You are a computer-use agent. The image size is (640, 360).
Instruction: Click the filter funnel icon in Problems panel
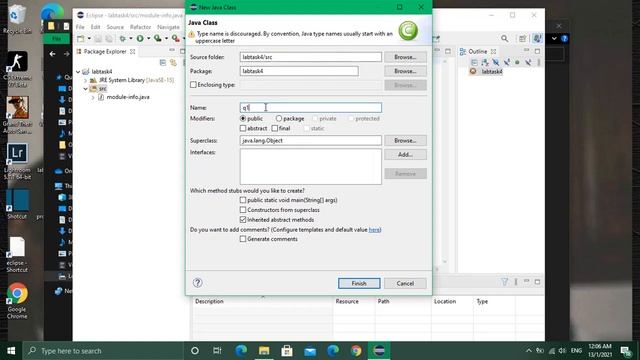[505, 282]
